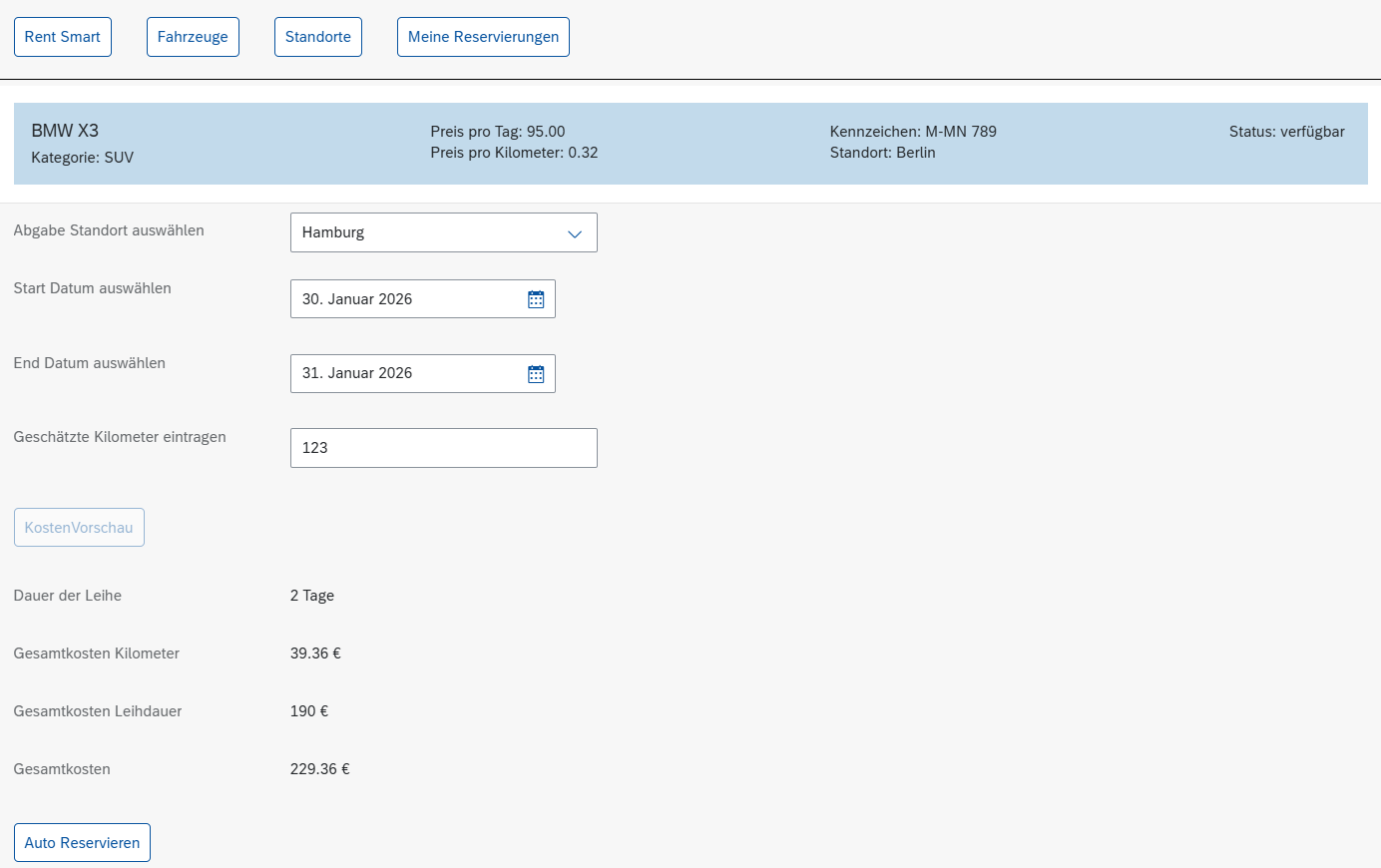Navigate to Standorte
This screenshot has height=868, width=1381.
[318, 37]
